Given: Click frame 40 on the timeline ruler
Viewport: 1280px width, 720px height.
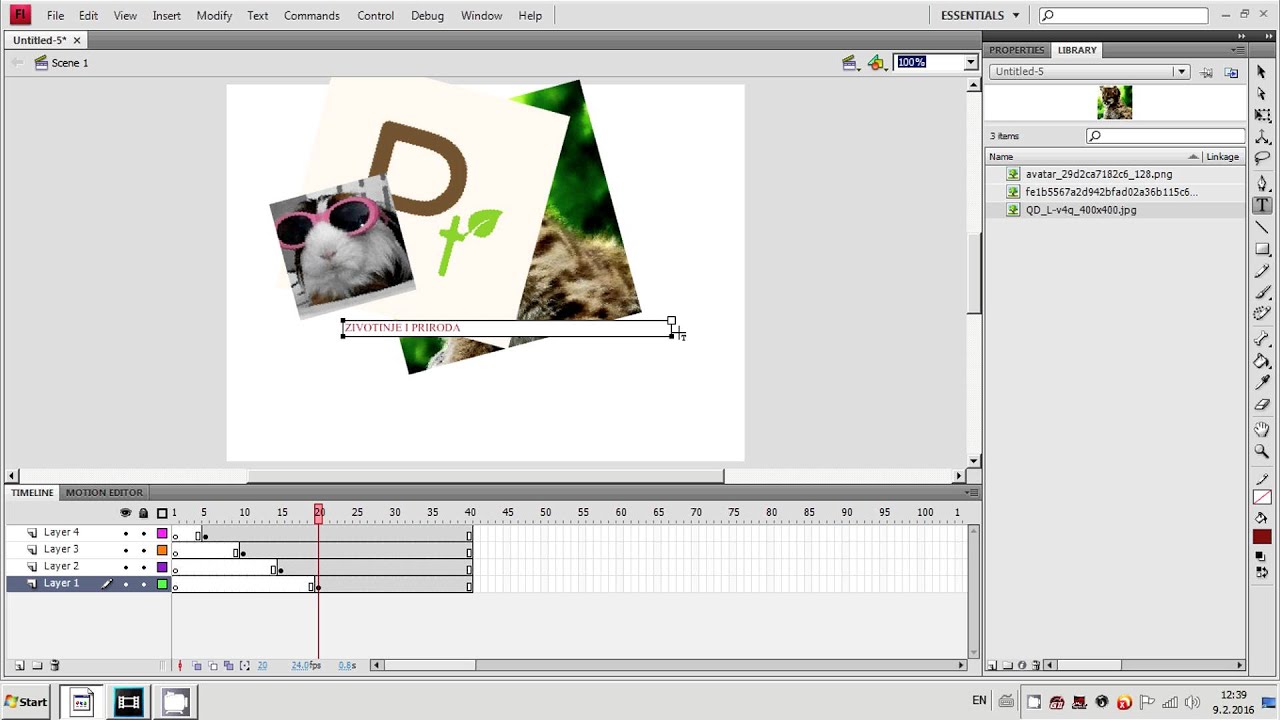Looking at the screenshot, I should [x=470, y=513].
